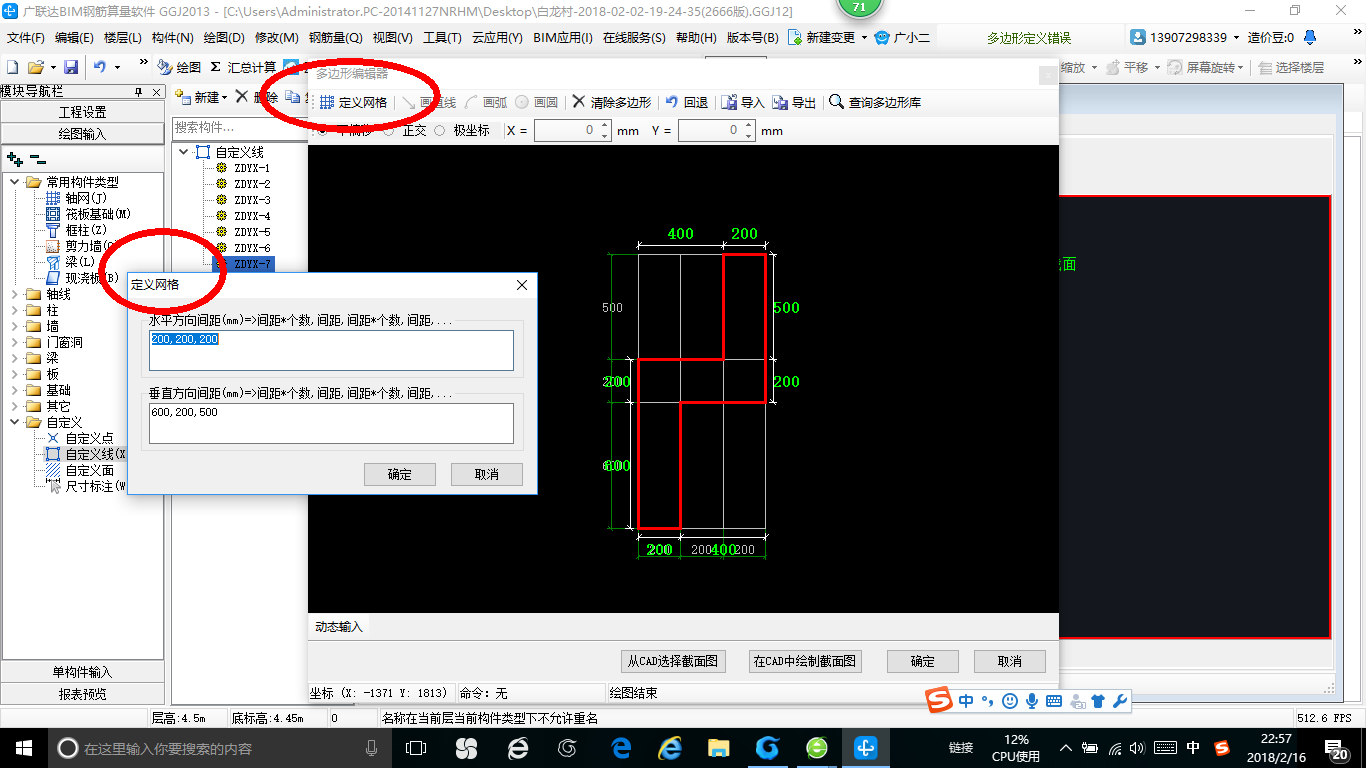
Task: Select the ZDYX-3 component in tree
Action: 252,200
